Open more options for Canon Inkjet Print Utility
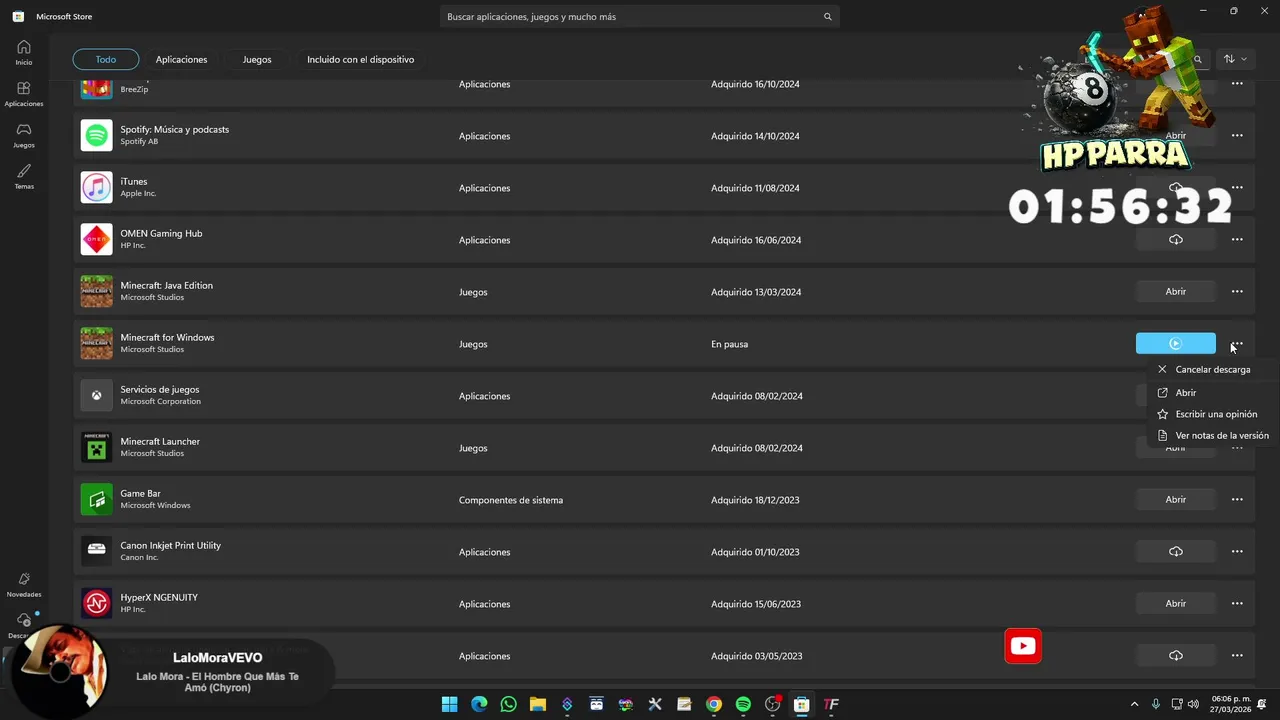Screen dimensions: 1280x720 (x=1237, y=552)
